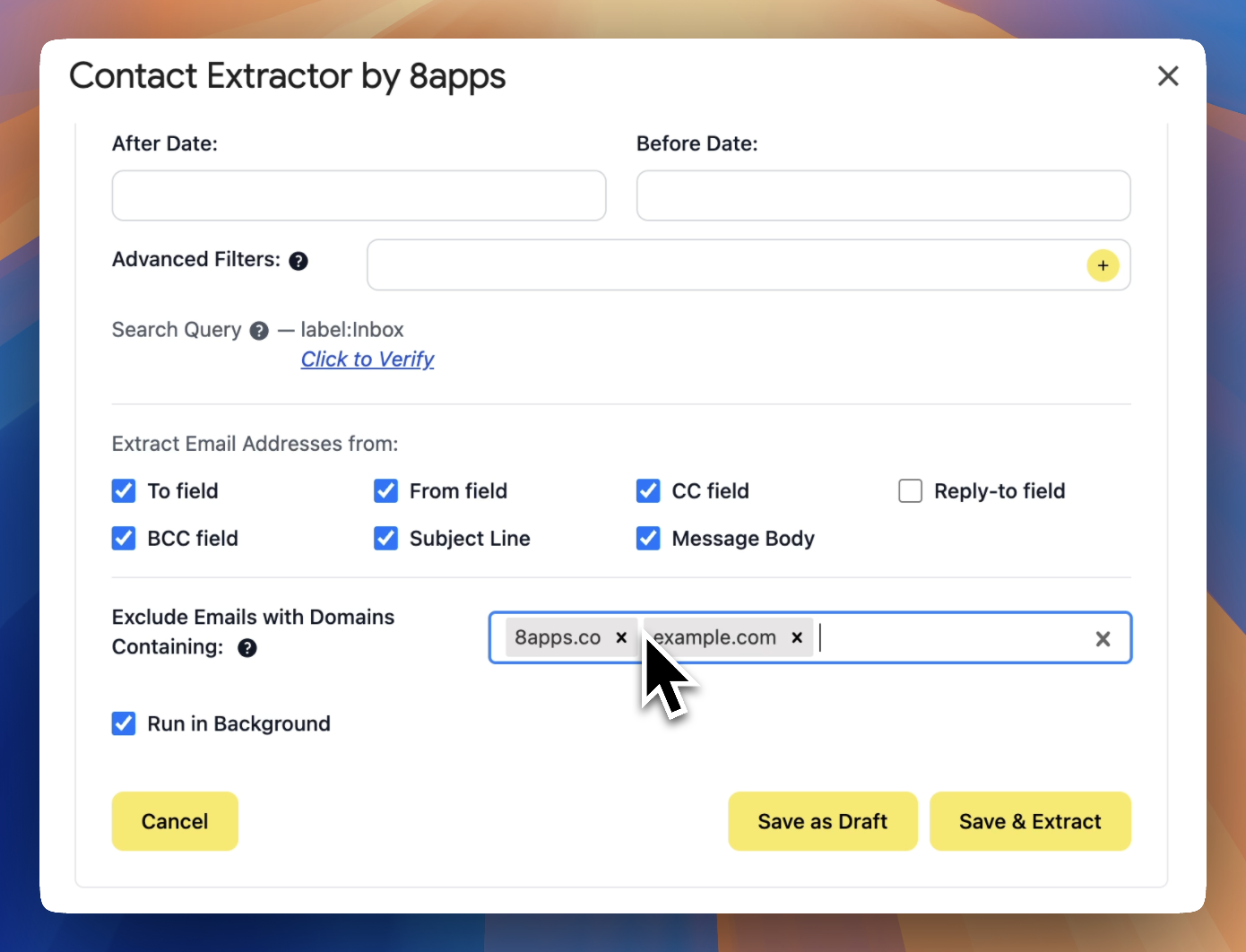Click the Before Date input field
Screen dimensions: 1246x952
pyautogui.click(x=883, y=195)
